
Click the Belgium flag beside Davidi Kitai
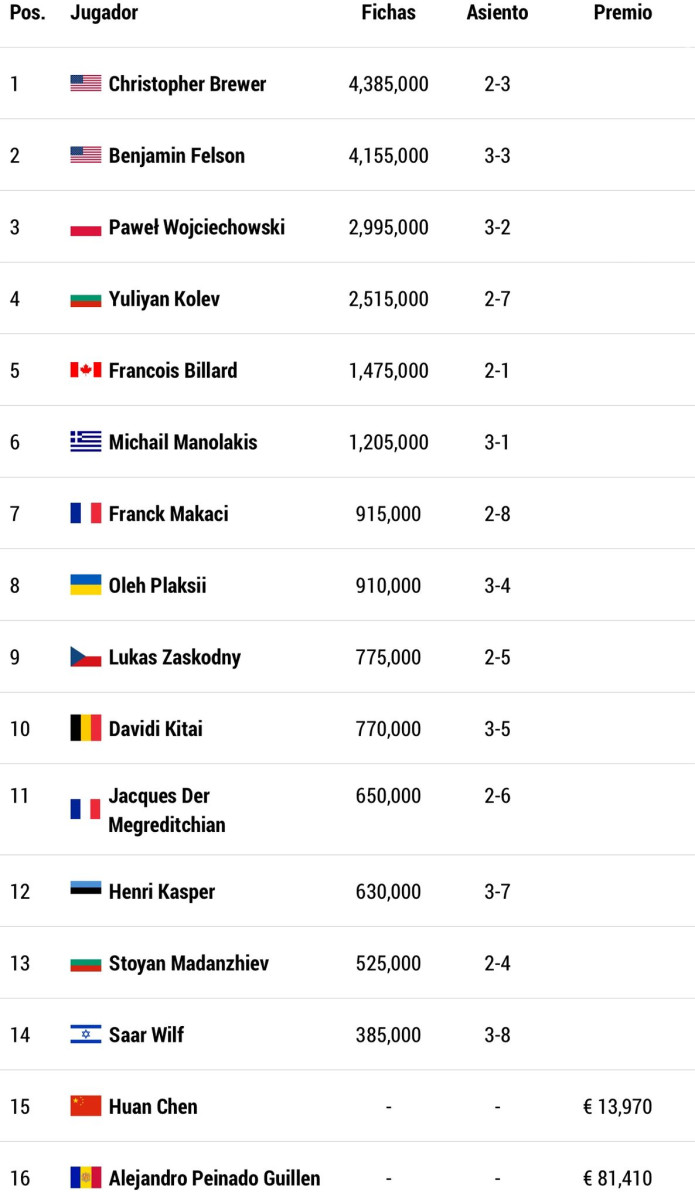(85, 728)
